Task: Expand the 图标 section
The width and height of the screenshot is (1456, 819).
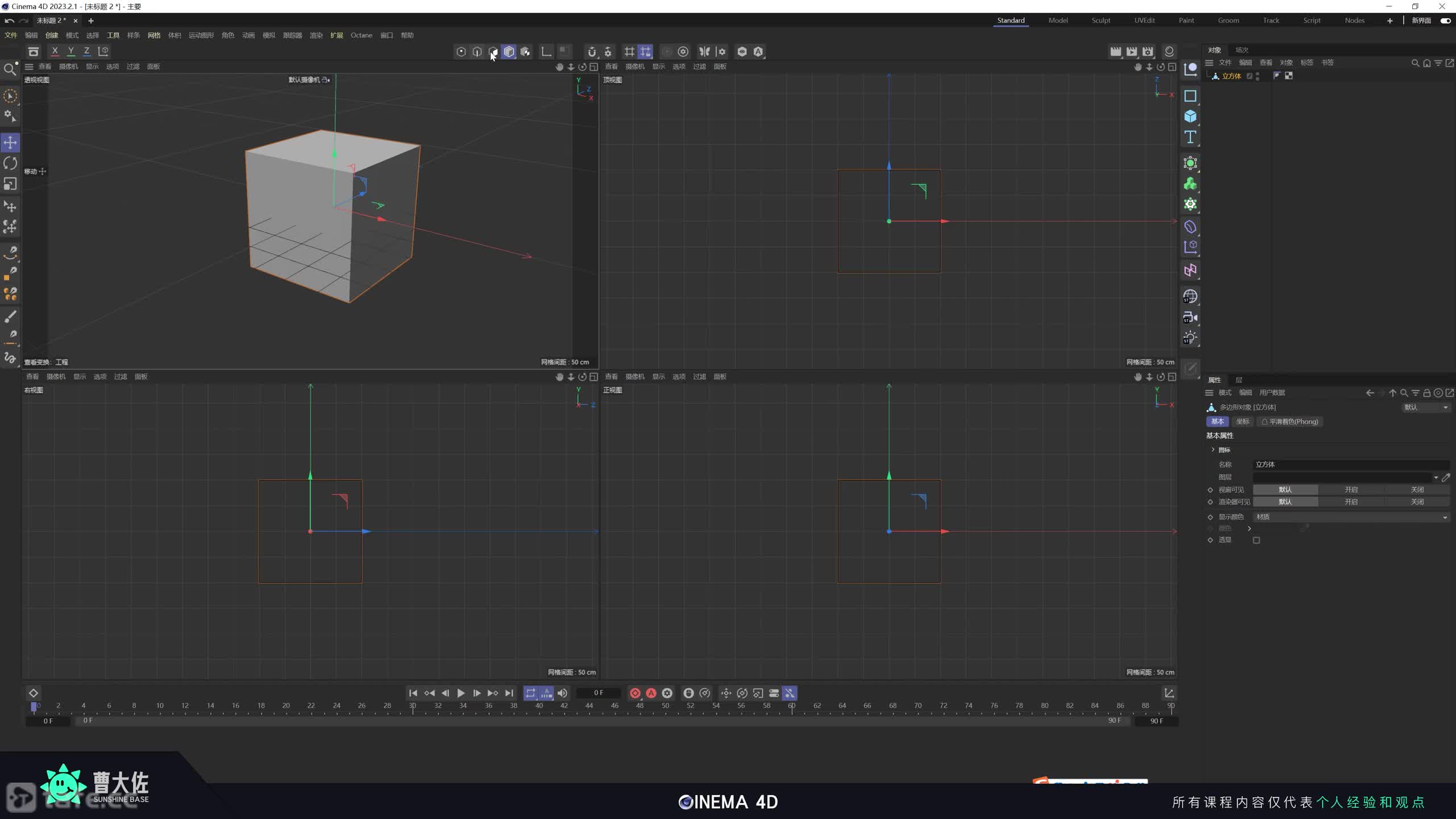Action: pos(1213,450)
